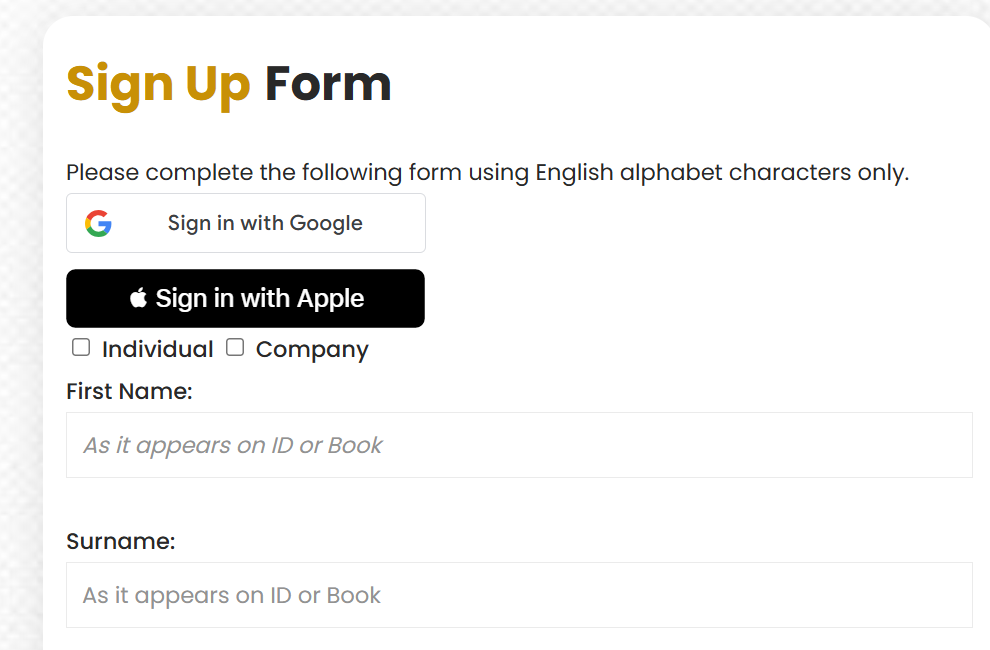Tick the Individual checkbox

point(81,347)
